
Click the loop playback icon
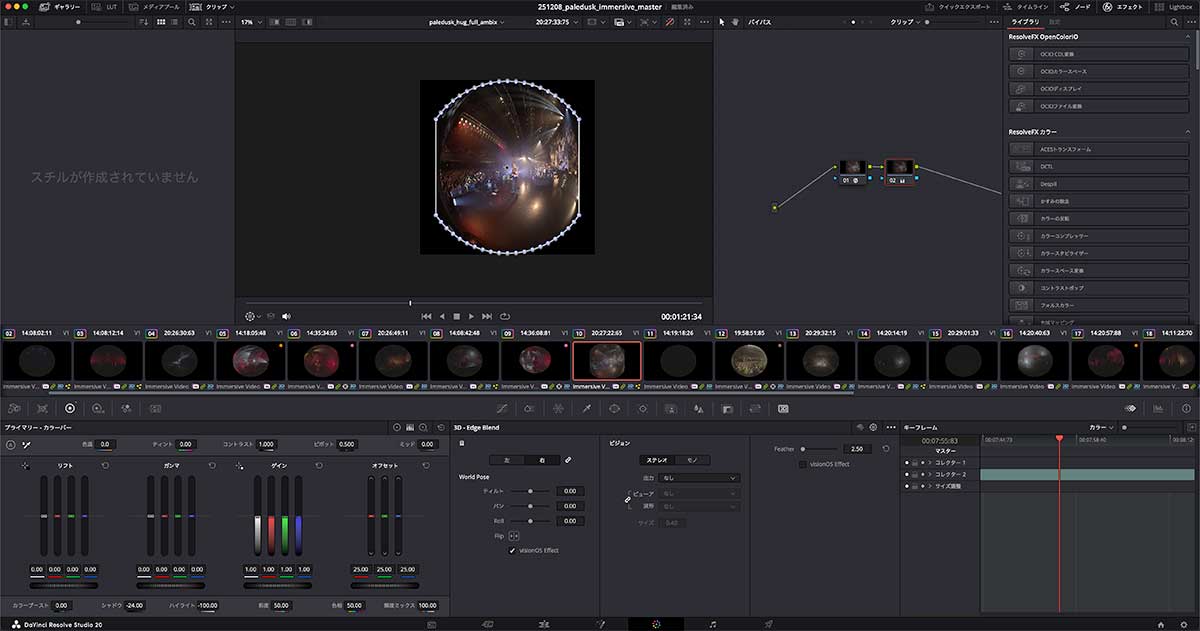click(x=505, y=316)
